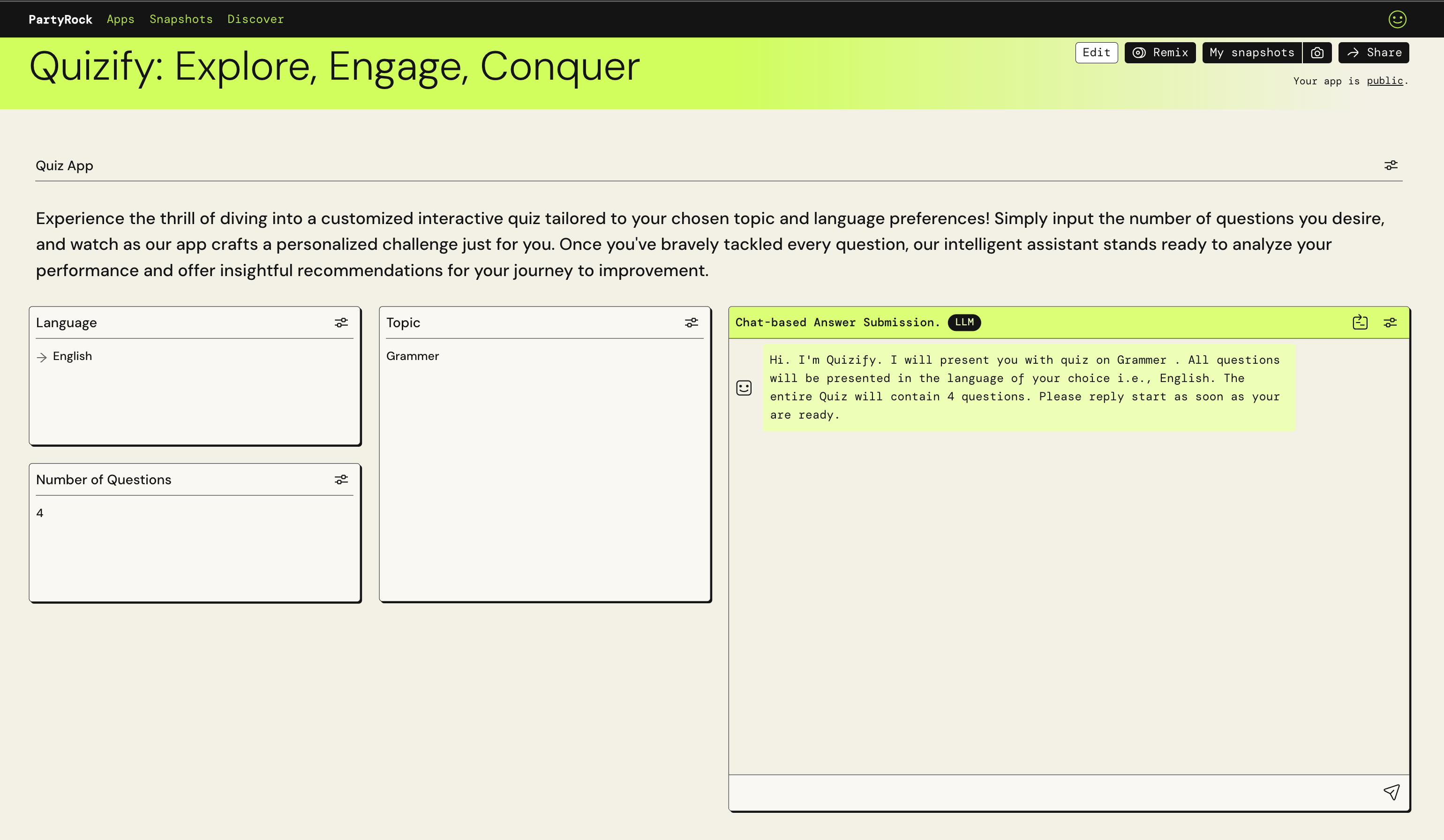Remix this app
Screen dimensions: 1444x840
pos(1160,52)
